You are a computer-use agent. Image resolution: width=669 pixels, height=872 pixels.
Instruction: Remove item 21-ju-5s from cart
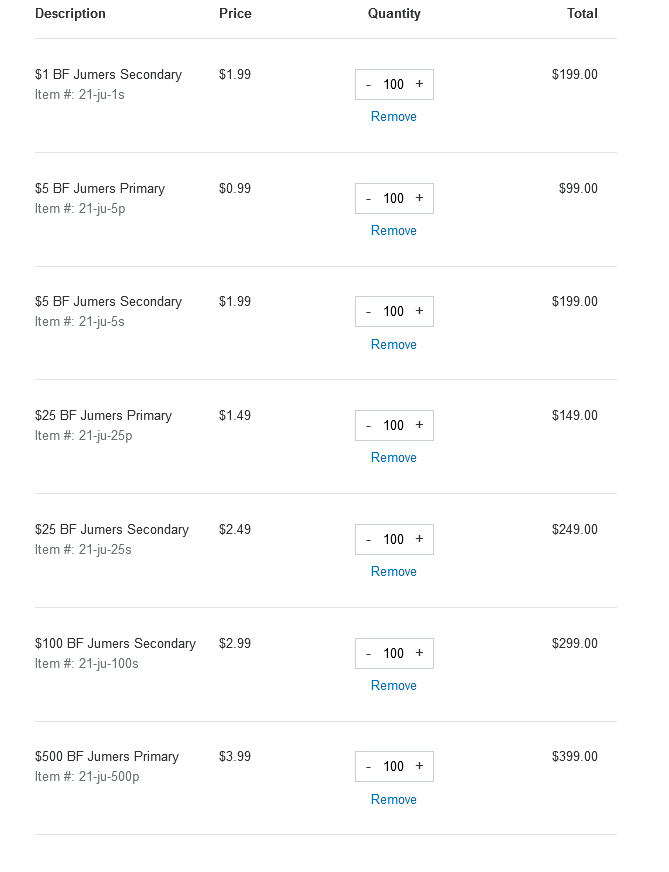394,344
